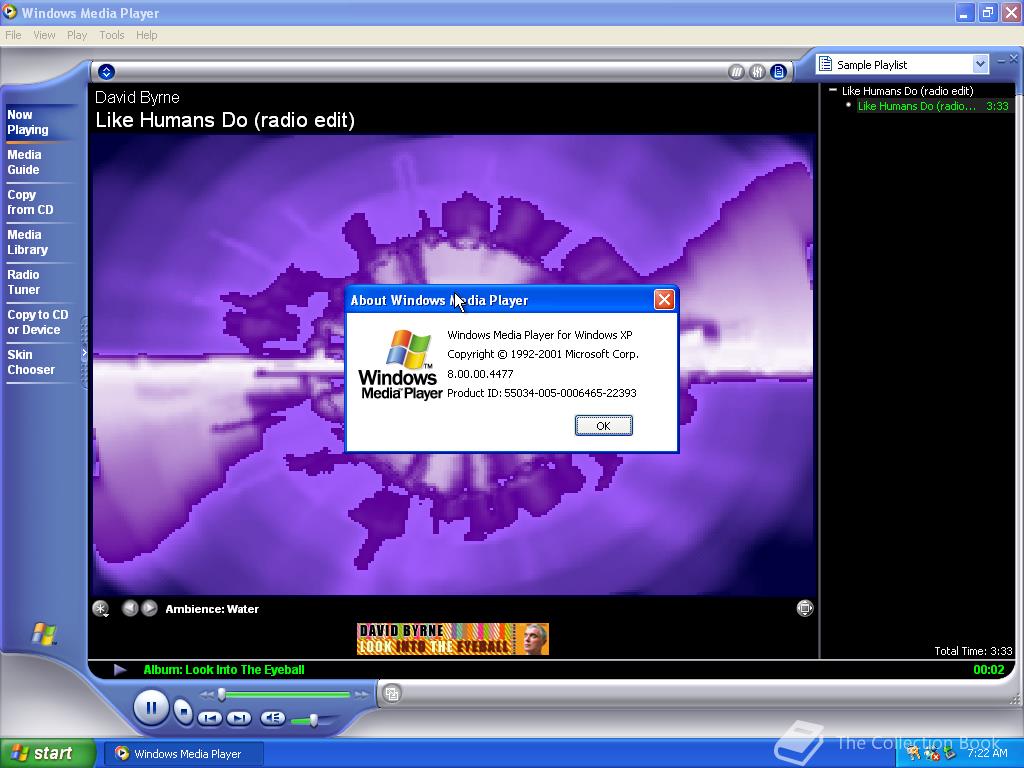The height and width of the screenshot is (768, 1024).
Task: Open the visualization selection asterisk menu
Action: pos(101,609)
